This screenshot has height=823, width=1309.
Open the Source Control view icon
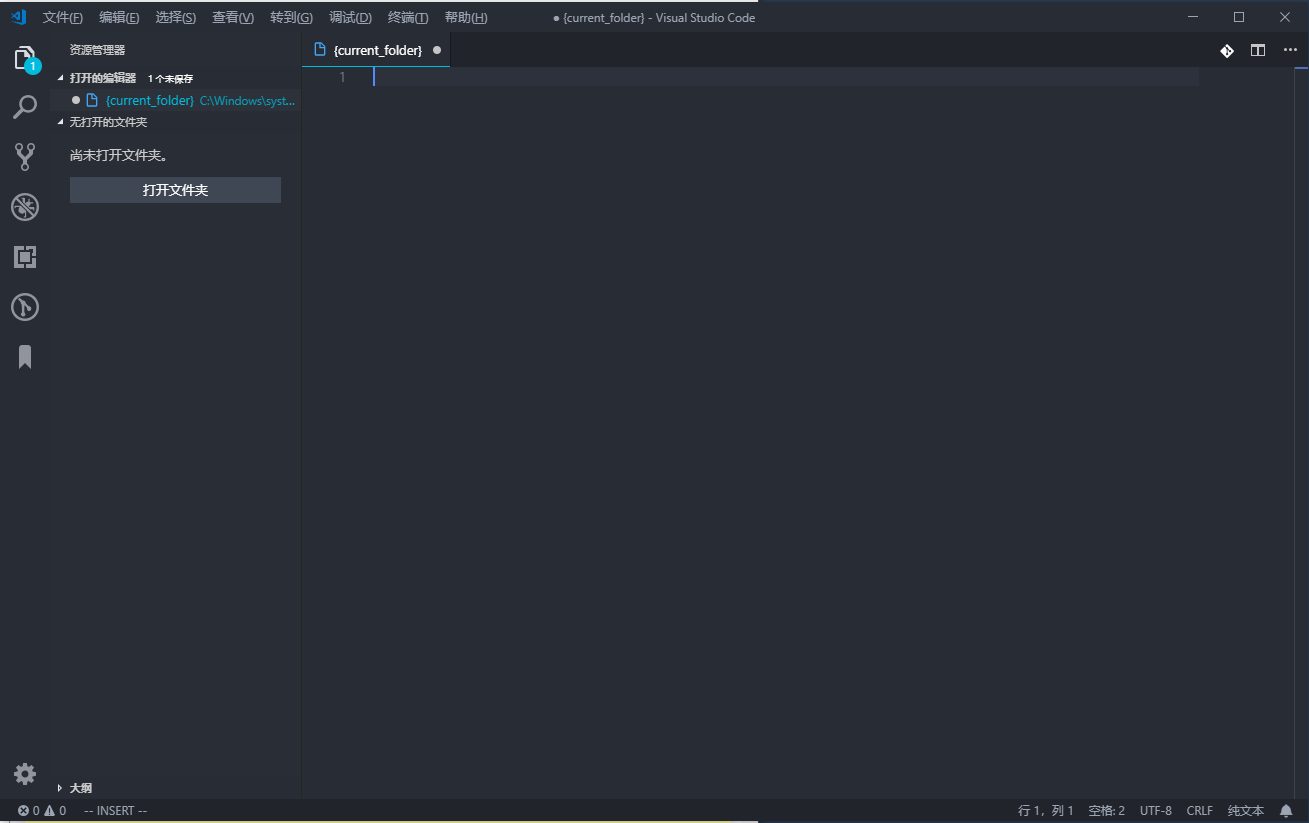click(x=25, y=156)
